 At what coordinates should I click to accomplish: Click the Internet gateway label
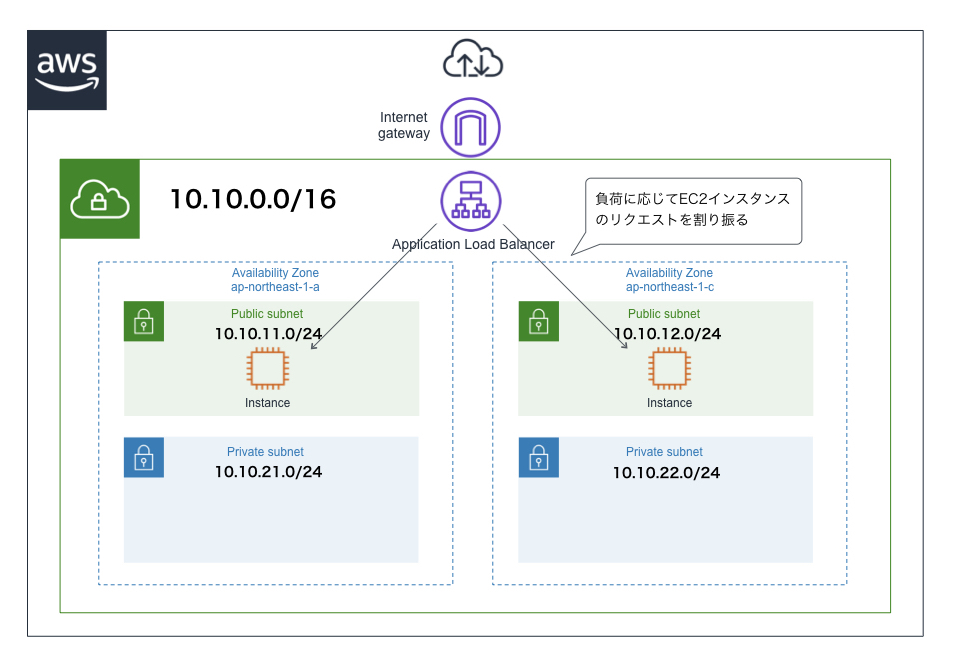click(x=404, y=125)
